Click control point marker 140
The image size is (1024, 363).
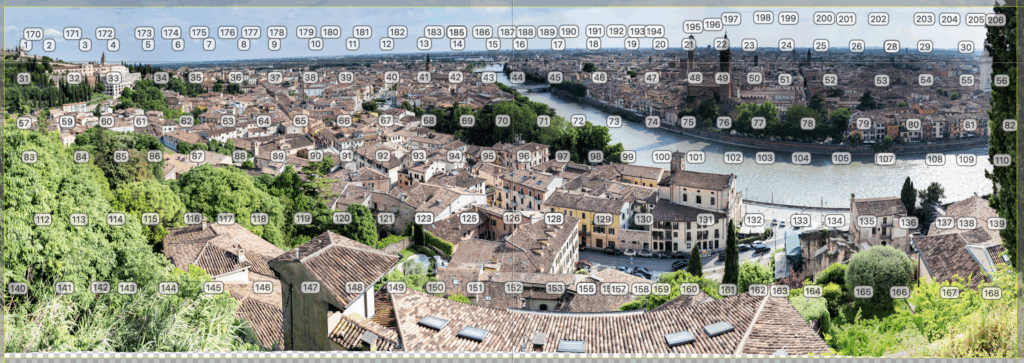pyautogui.click(x=18, y=288)
